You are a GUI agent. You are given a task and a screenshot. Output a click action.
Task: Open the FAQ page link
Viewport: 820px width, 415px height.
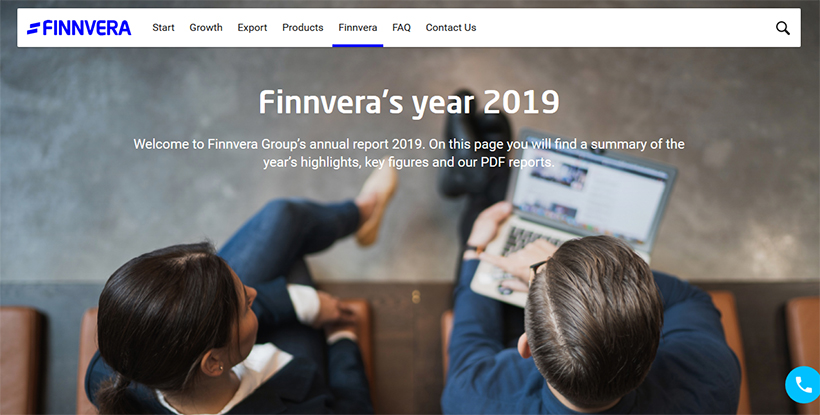(401, 28)
